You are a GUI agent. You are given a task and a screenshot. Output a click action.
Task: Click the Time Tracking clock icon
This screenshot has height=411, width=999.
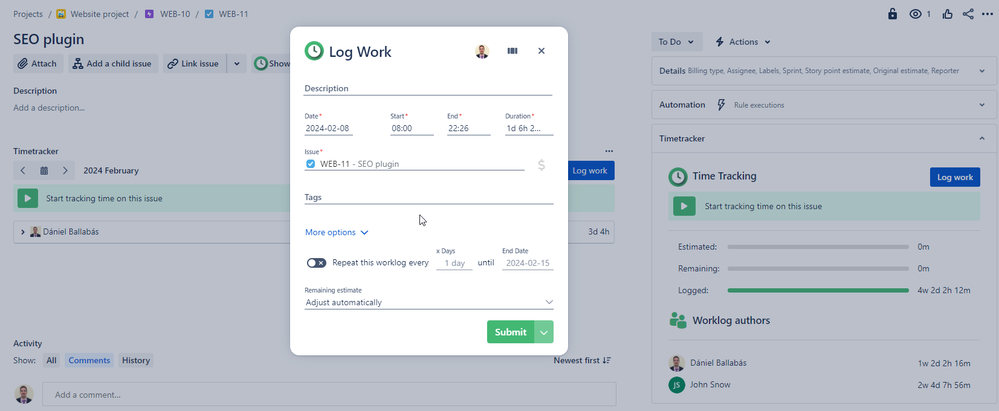pyautogui.click(x=677, y=177)
